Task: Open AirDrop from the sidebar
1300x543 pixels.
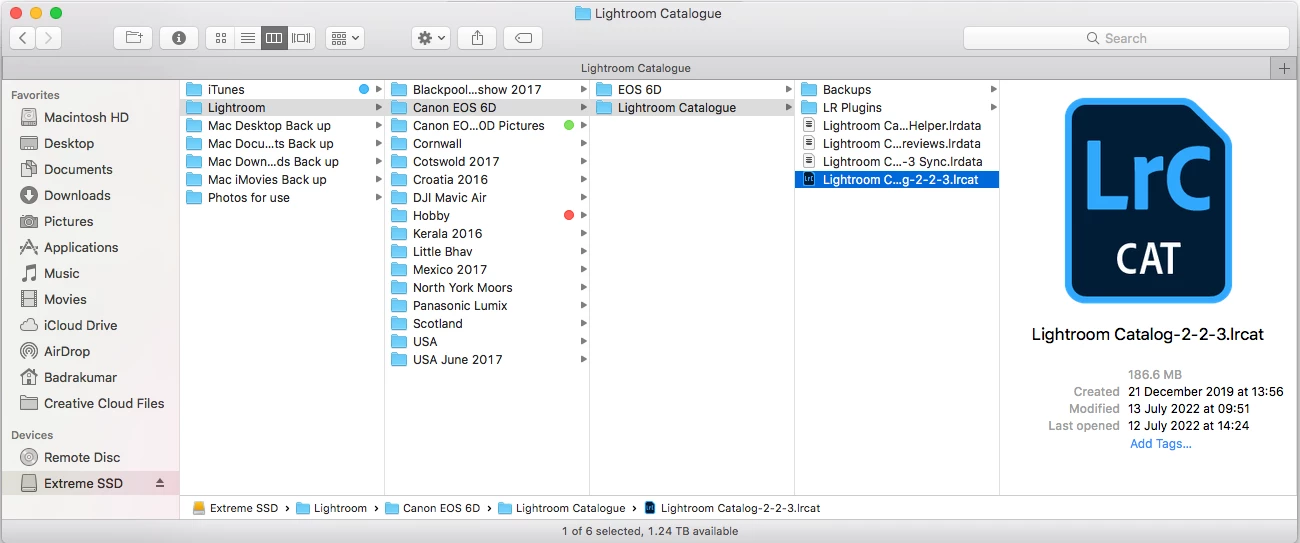Action: (x=67, y=351)
